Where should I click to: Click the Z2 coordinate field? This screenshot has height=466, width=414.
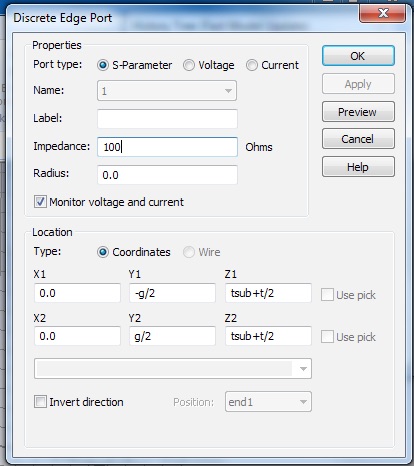click(x=268, y=336)
